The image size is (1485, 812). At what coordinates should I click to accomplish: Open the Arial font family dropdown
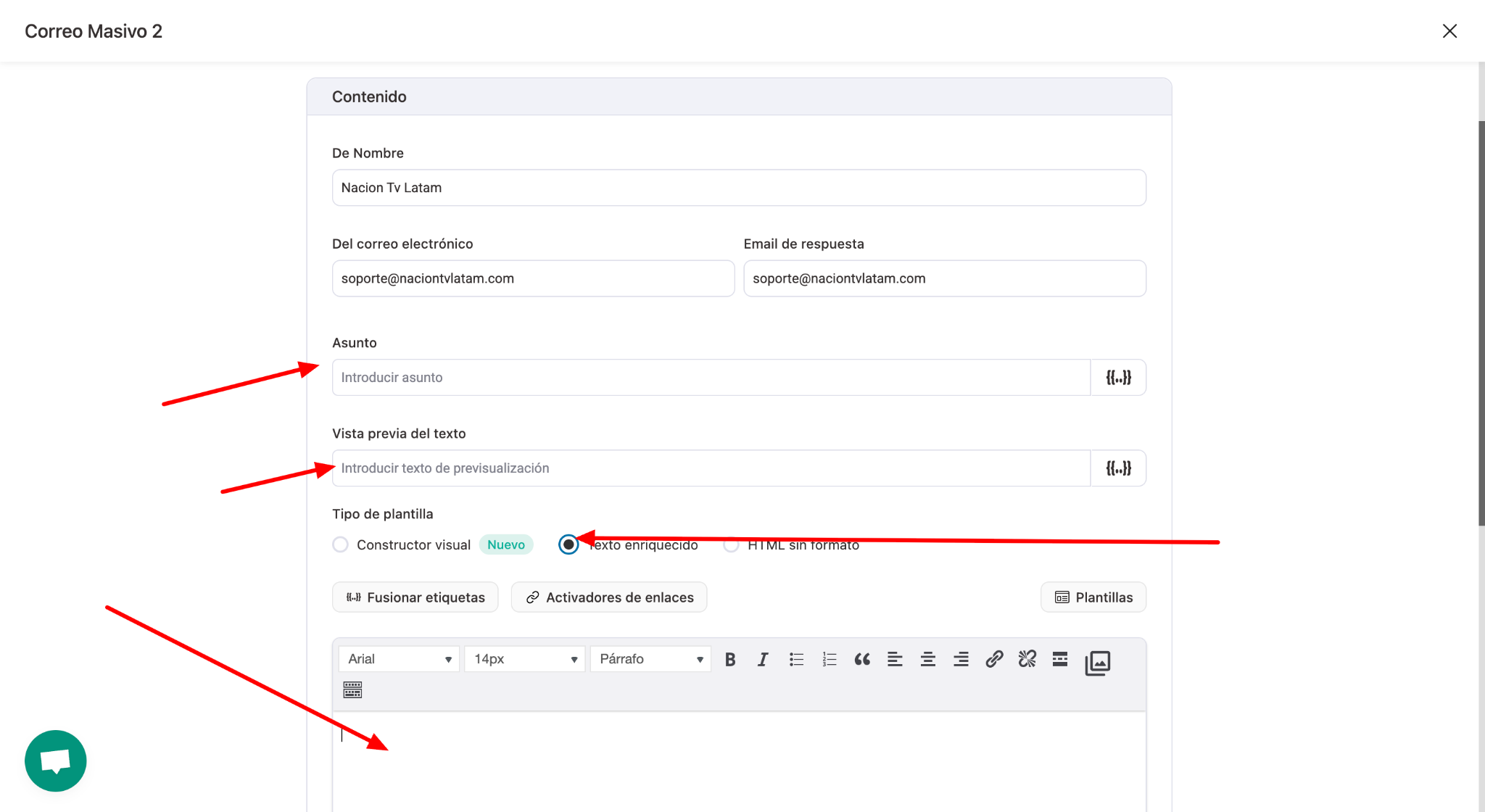click(399, 659)
